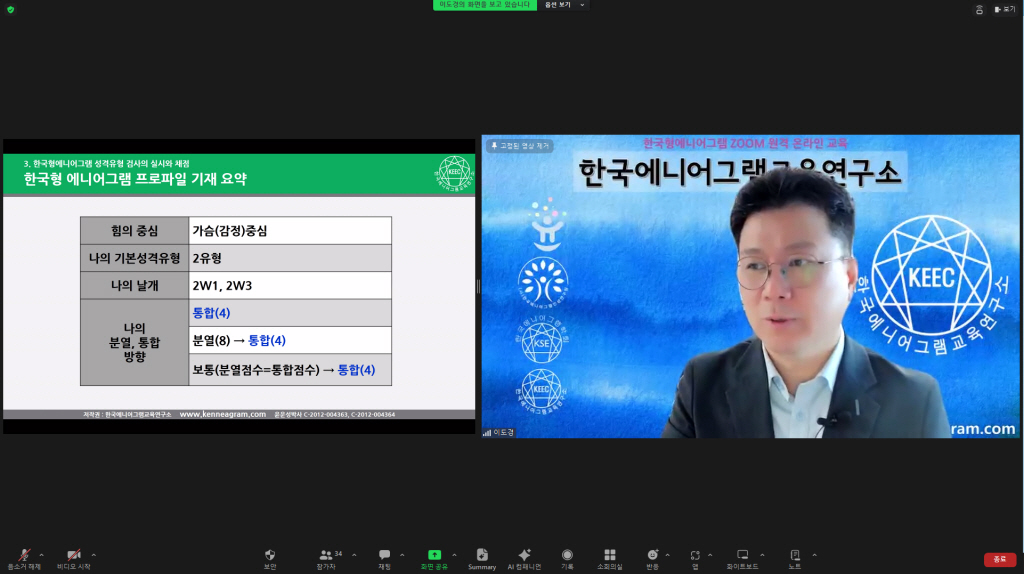The height and width of the screenshot is (574, 1024).
Task: Open Reactions (반응) smiley icon
Action: tap(652, 555)
